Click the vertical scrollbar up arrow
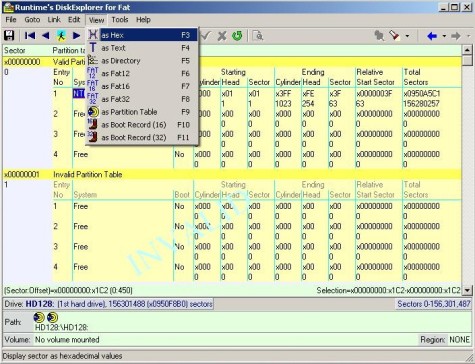Screen dimensions: 475x364 (467, 50)
